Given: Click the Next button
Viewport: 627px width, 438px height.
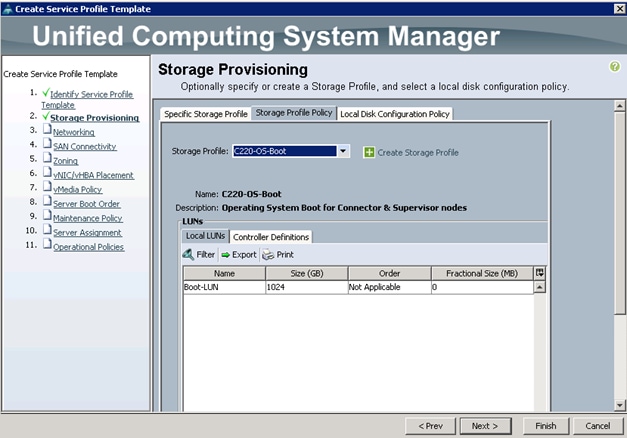Looking at the screenshot, I should pyautogui.click(x=485, y=426).
